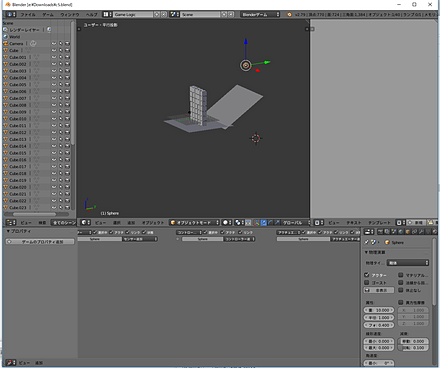
Task: Open the ウィンドウ menu
Action: tap(70, 15)
